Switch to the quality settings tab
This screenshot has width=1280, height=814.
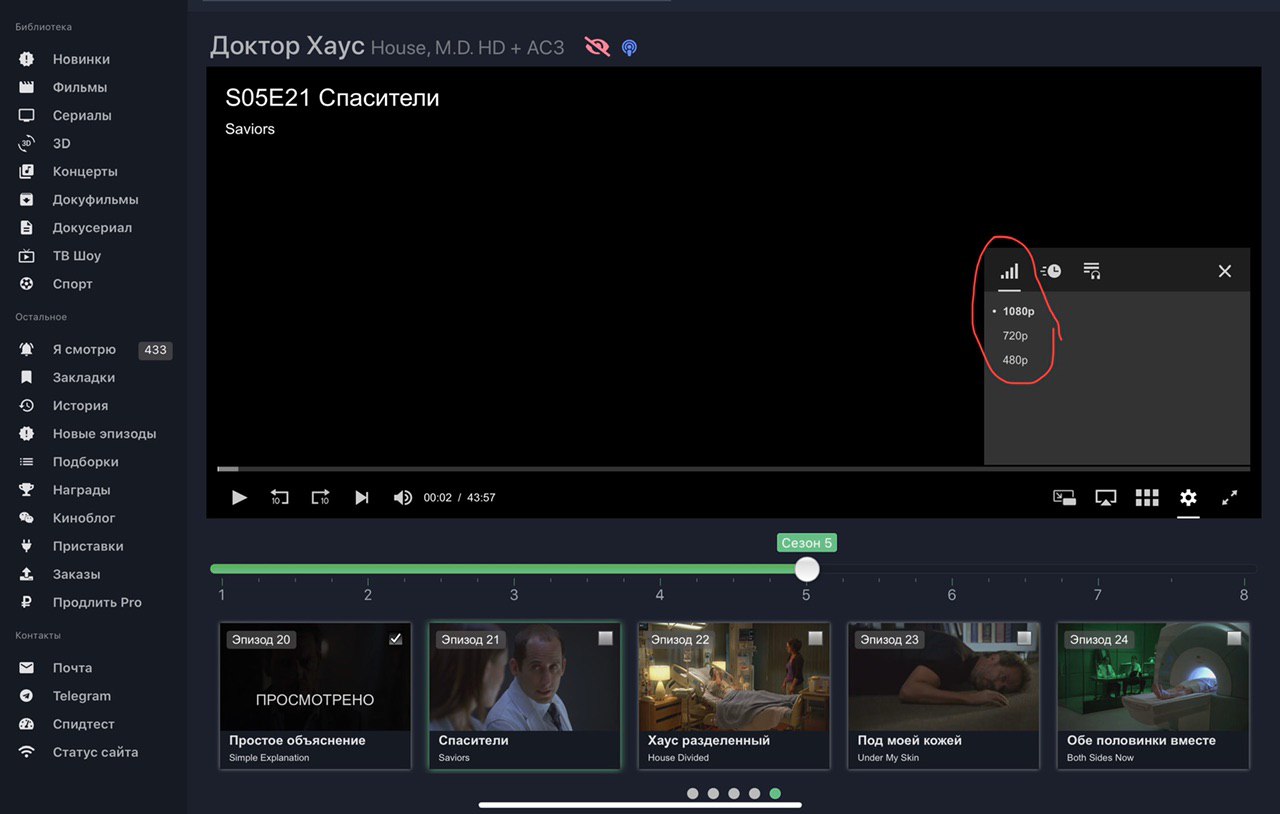[x=1010, y=271]
